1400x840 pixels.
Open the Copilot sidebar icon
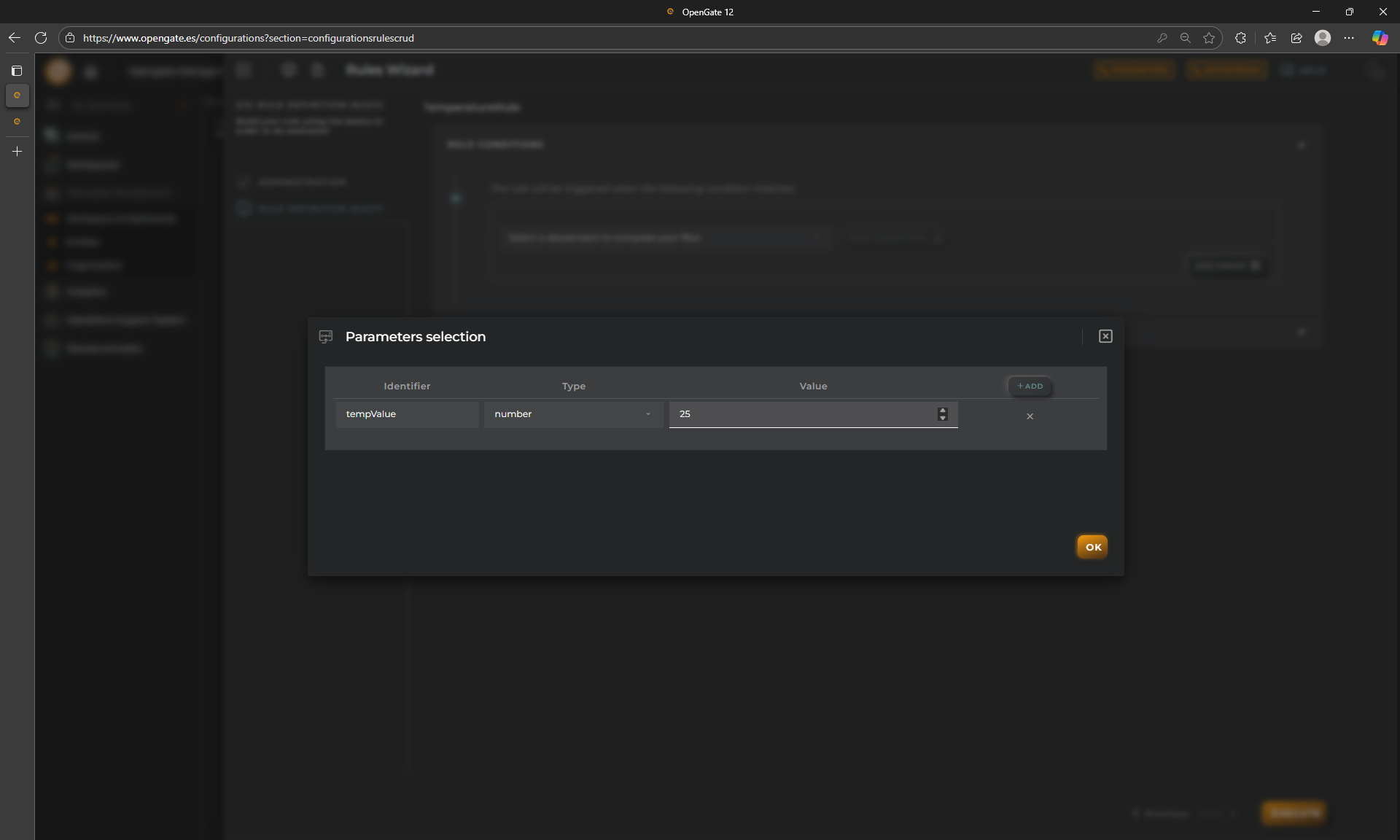[1380, 38]
